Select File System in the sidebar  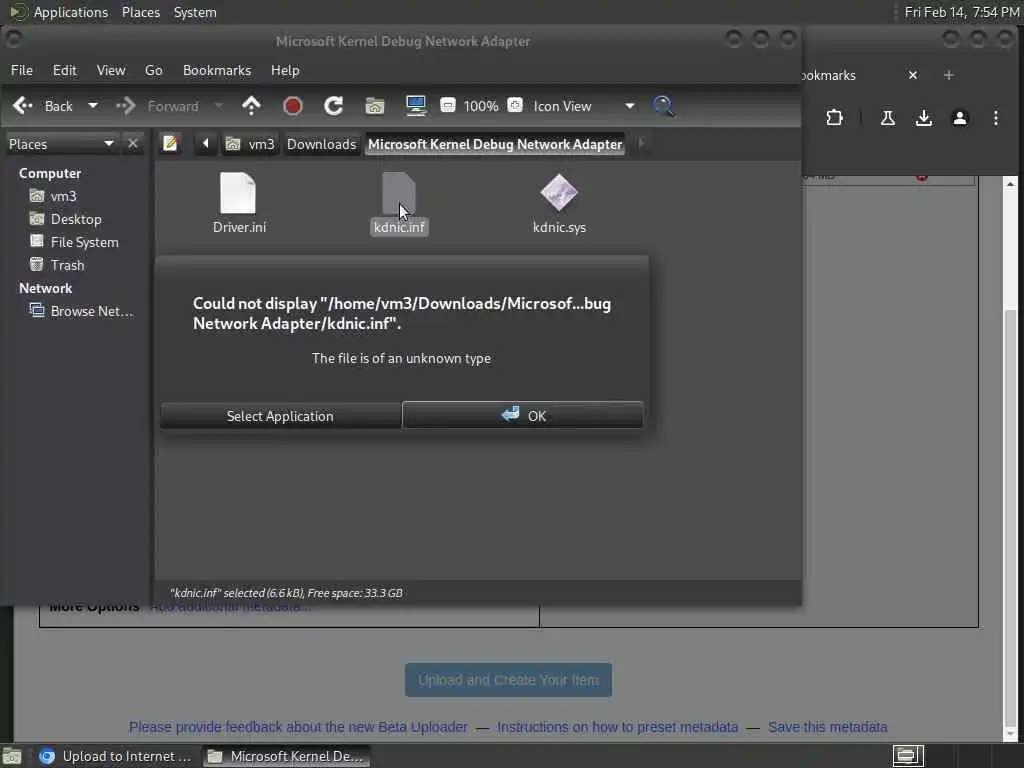(x=84, y=242)
